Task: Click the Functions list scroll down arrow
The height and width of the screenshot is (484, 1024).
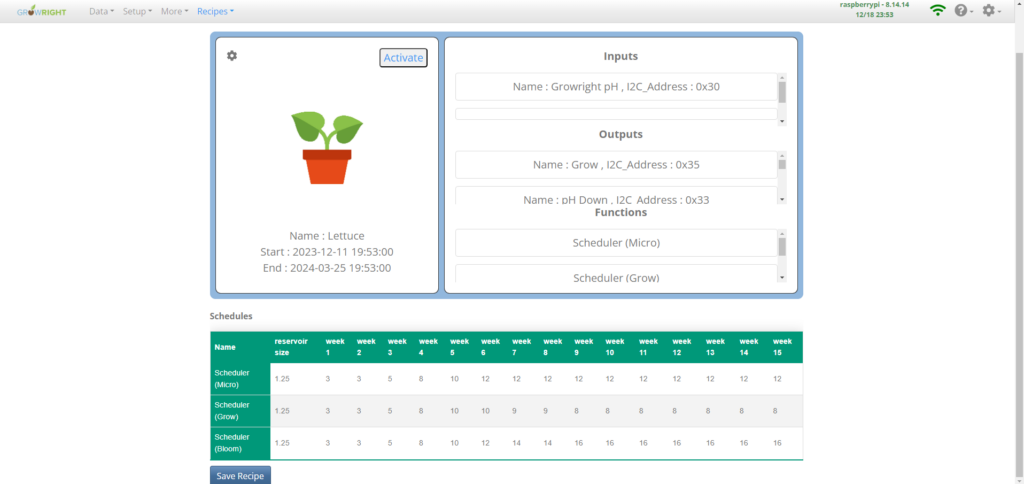Action: 782,278
